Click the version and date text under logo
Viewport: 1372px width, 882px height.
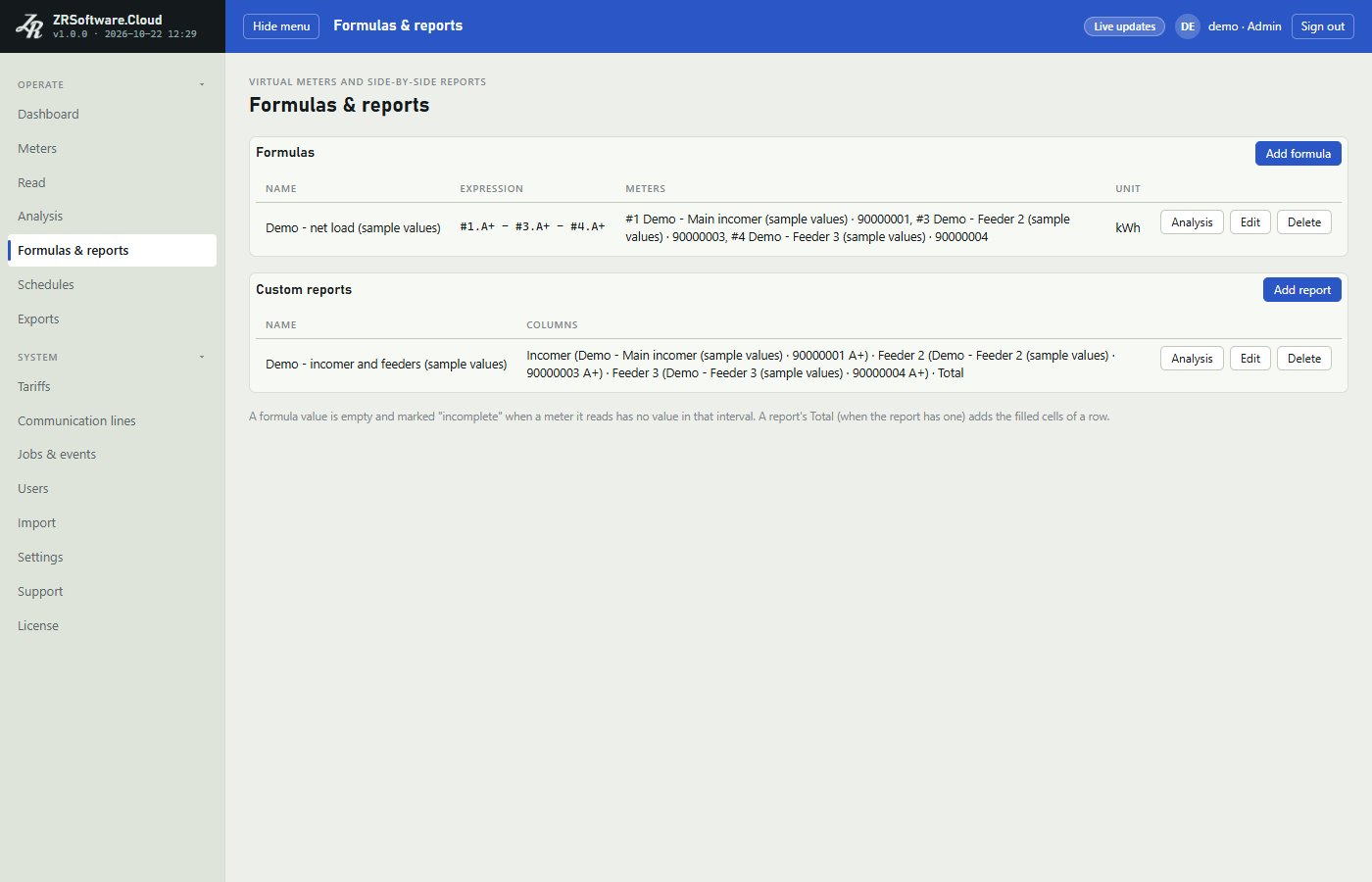[124, 34]
